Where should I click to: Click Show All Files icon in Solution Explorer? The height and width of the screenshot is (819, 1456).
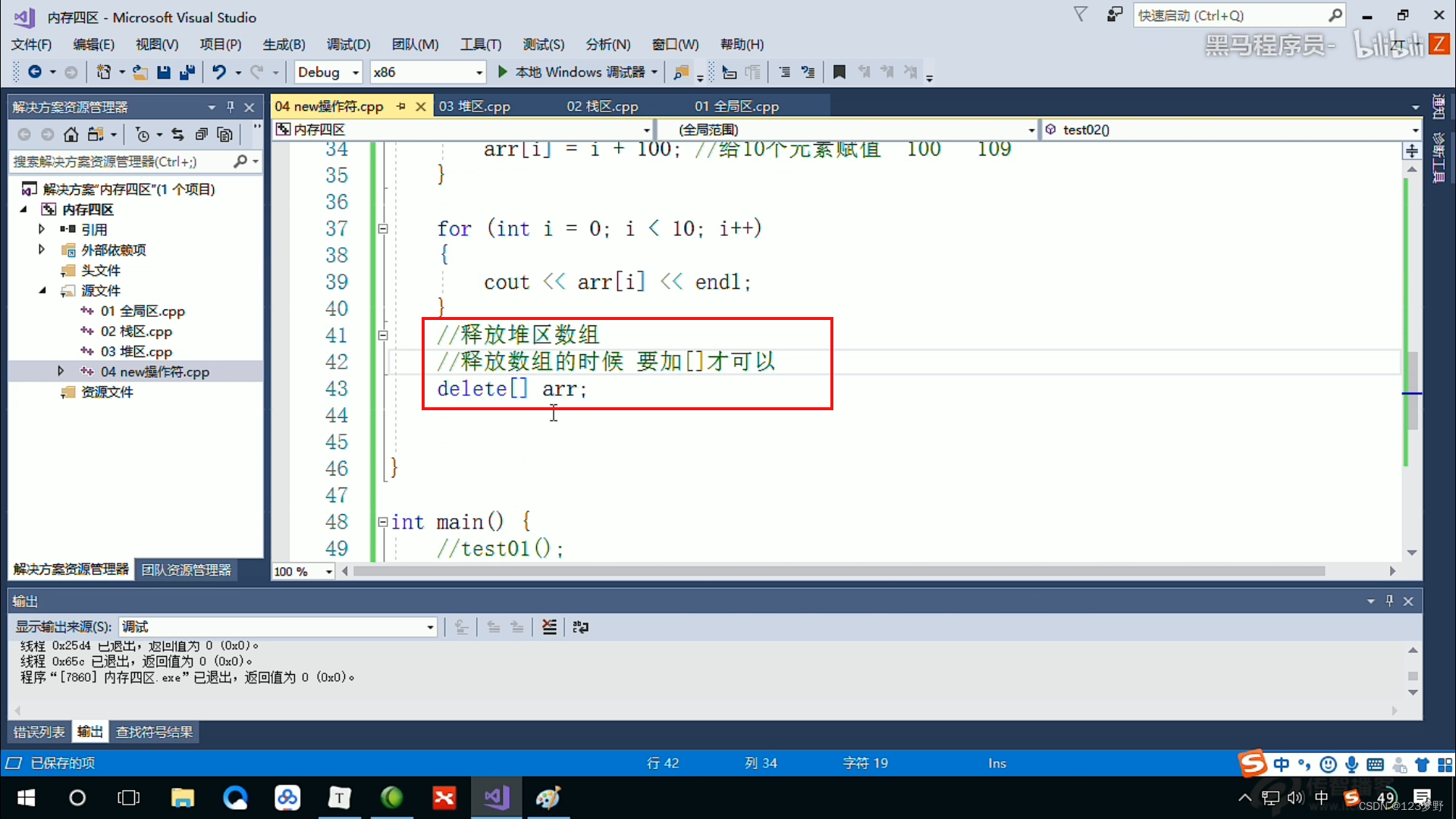click(225, 134)
